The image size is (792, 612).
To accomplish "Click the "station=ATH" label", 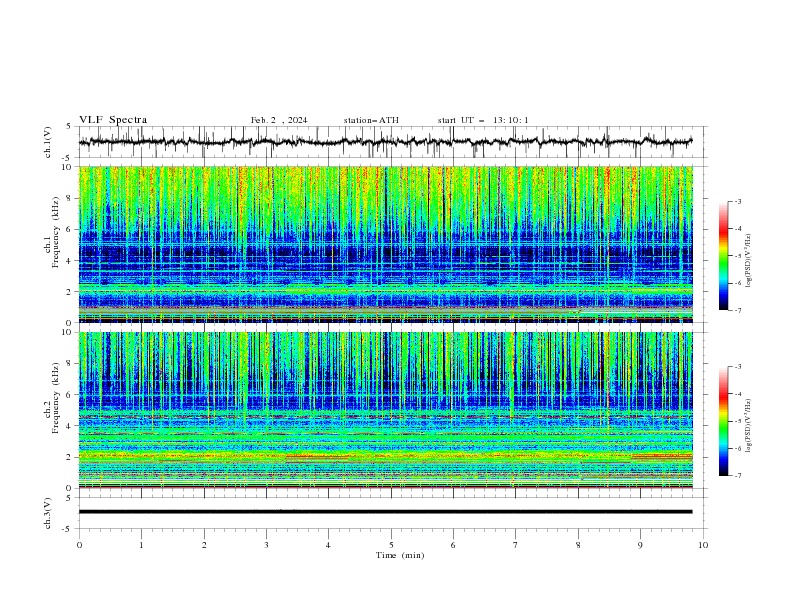I will [x=371, y=120].
